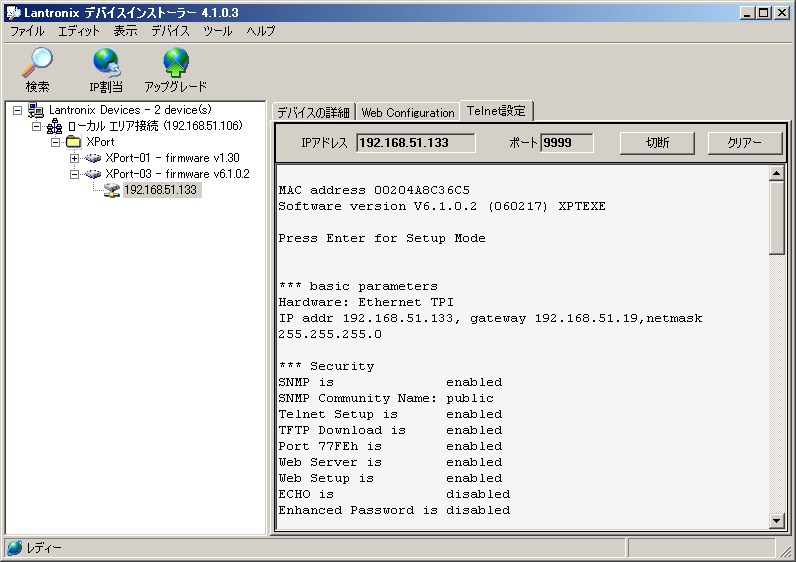796x562 pixels.
Task: Switch to the デバイスの詳細 tab
Action: (313, 112)
